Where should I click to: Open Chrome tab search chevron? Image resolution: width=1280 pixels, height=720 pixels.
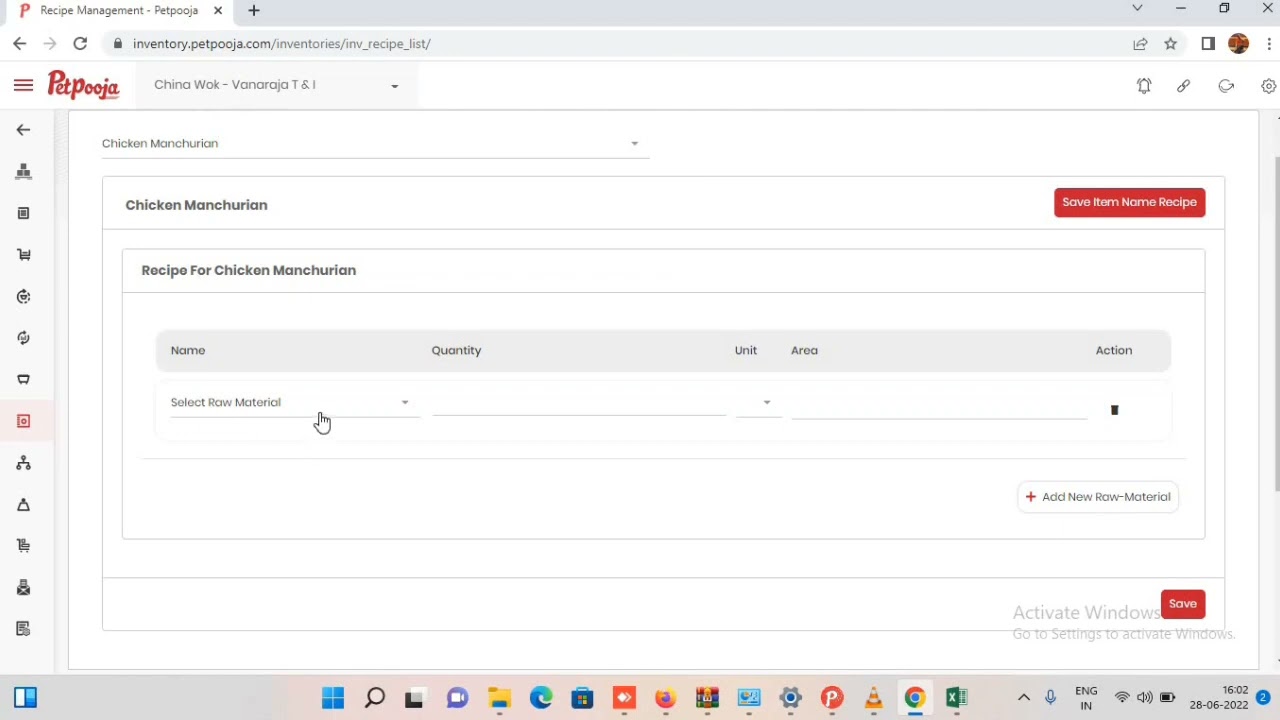1137,9
